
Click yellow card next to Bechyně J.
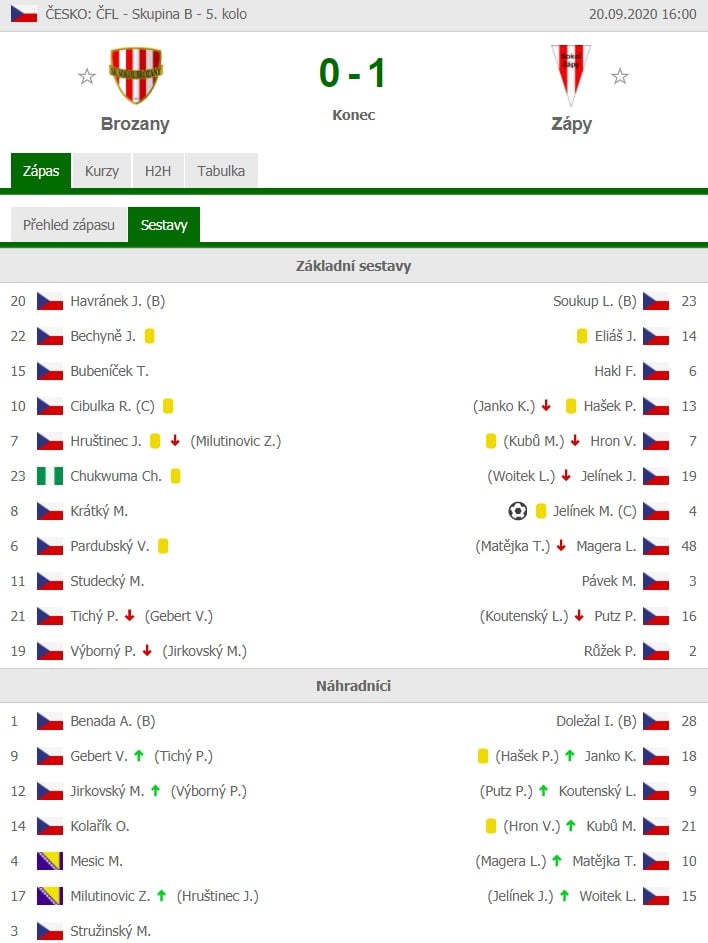coord(150,336)
